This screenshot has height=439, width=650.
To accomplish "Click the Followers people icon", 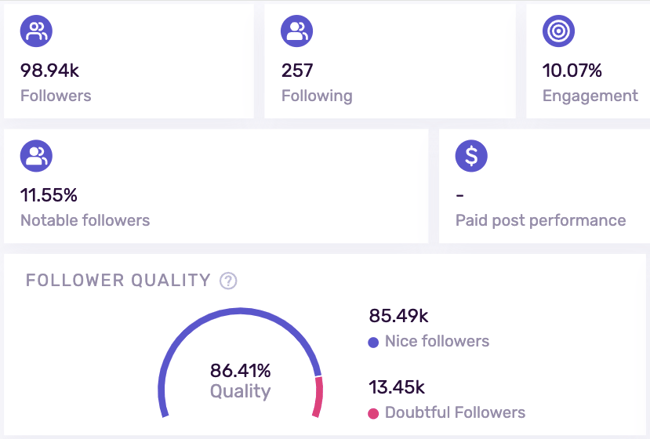I will coord(36,31).
